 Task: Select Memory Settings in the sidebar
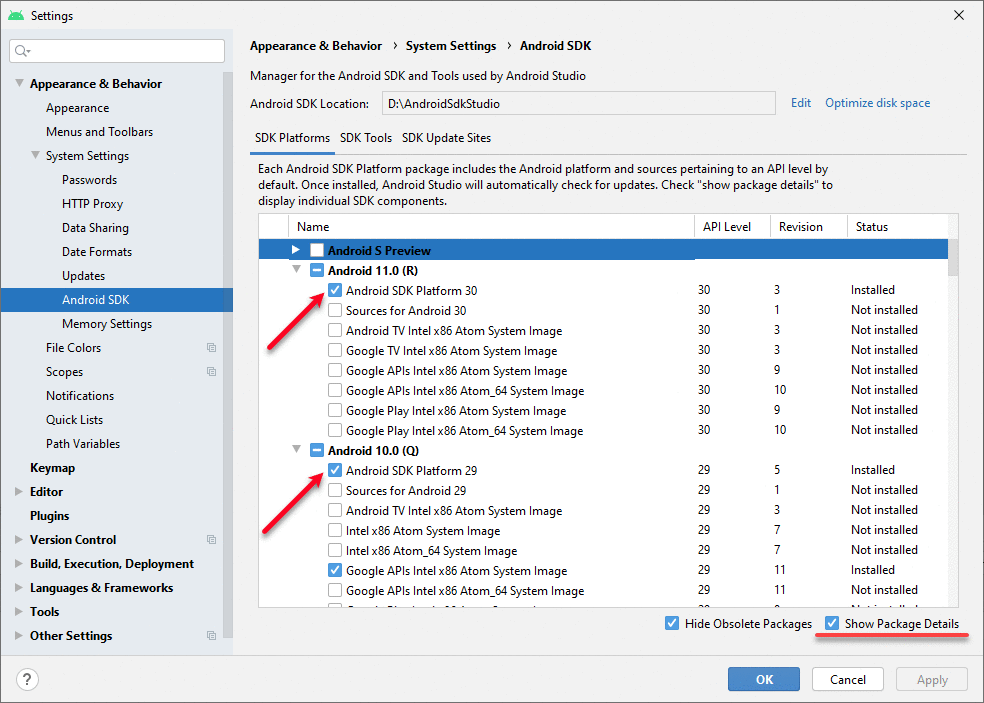(x=107, y=324)
